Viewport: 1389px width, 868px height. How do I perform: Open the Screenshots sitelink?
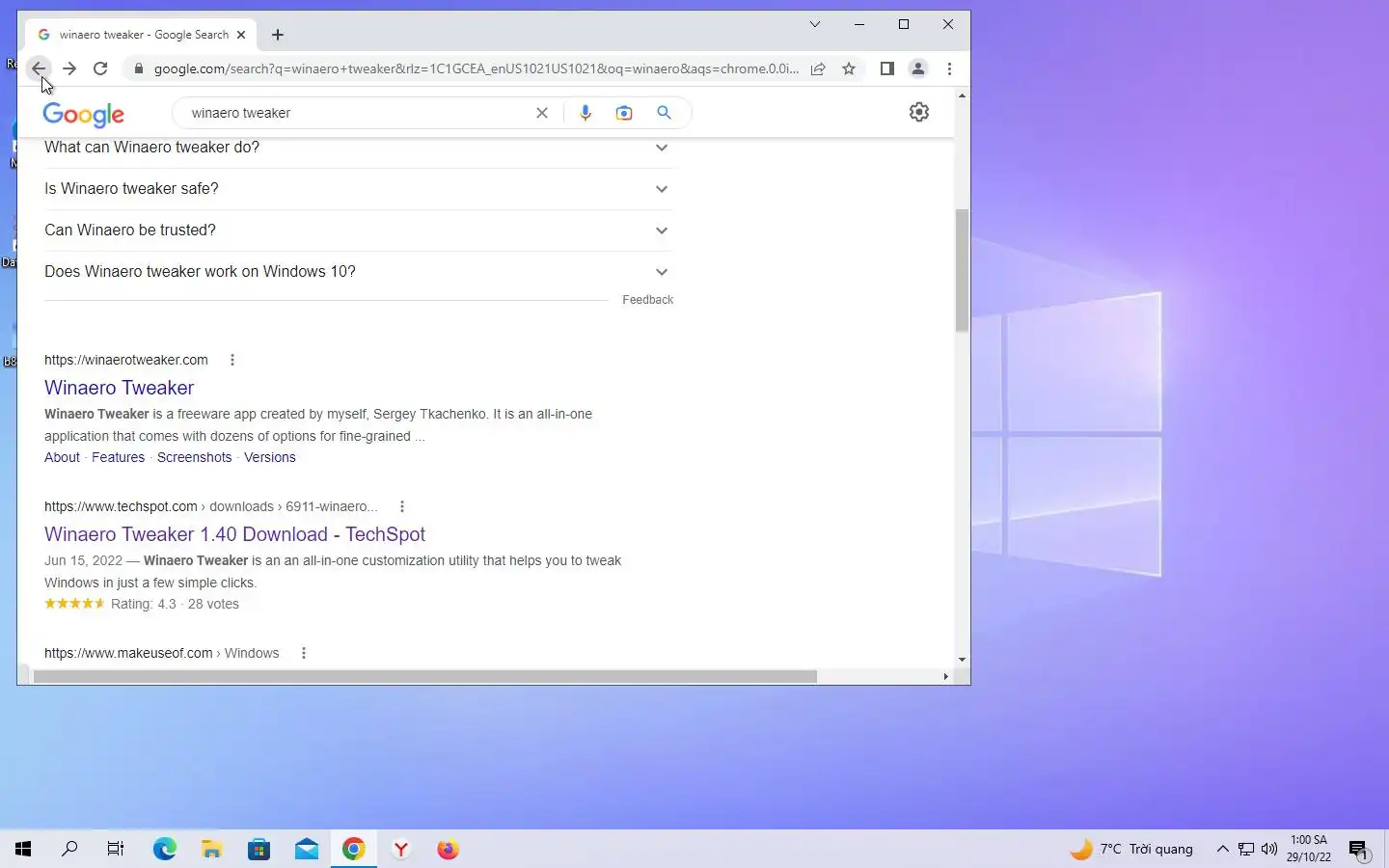coord(194,457)
